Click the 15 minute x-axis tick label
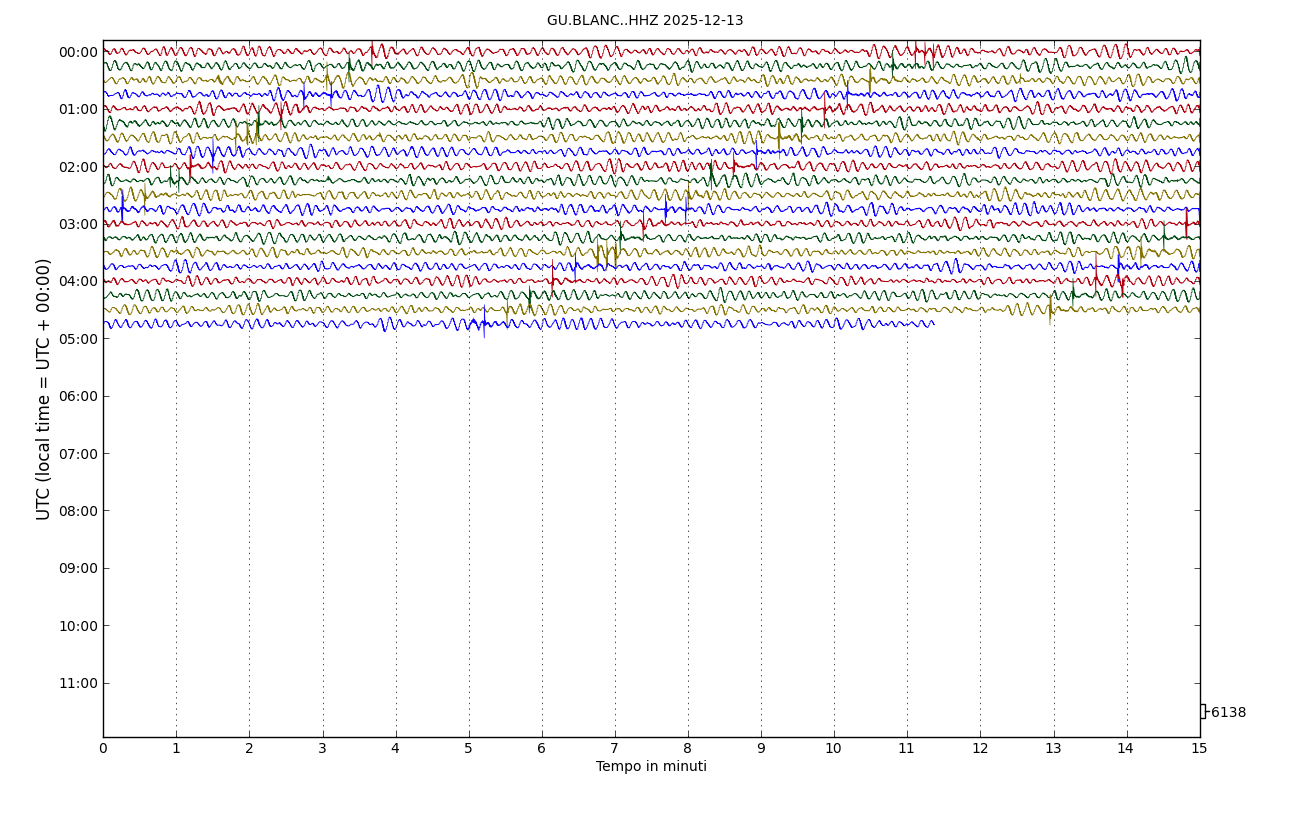The height and width of the screenshot is (819, 1290). tap(1199, 749)
